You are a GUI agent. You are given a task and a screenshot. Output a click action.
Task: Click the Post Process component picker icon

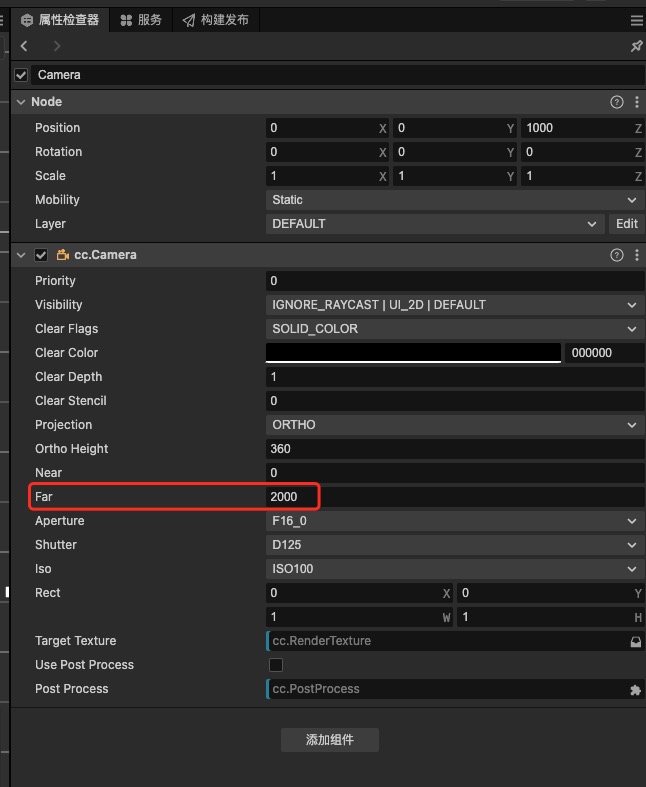(x=635, y=689)
